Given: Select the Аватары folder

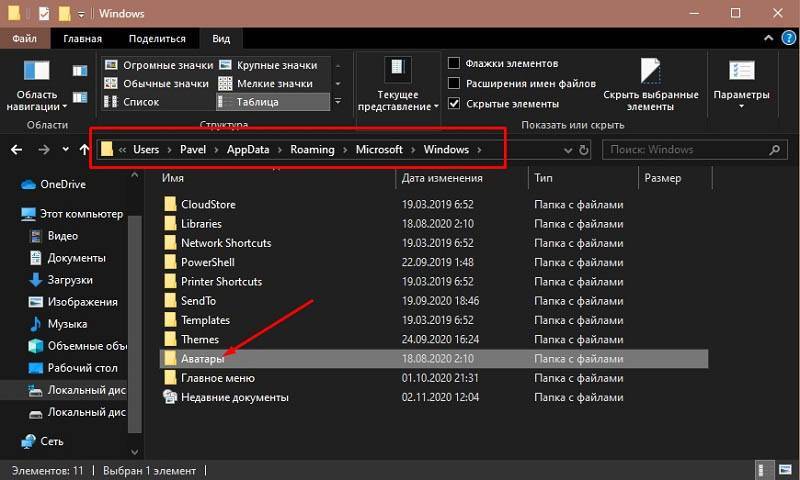Looking at the screenshot, I should pyautogui.click(x=434, y=359).
